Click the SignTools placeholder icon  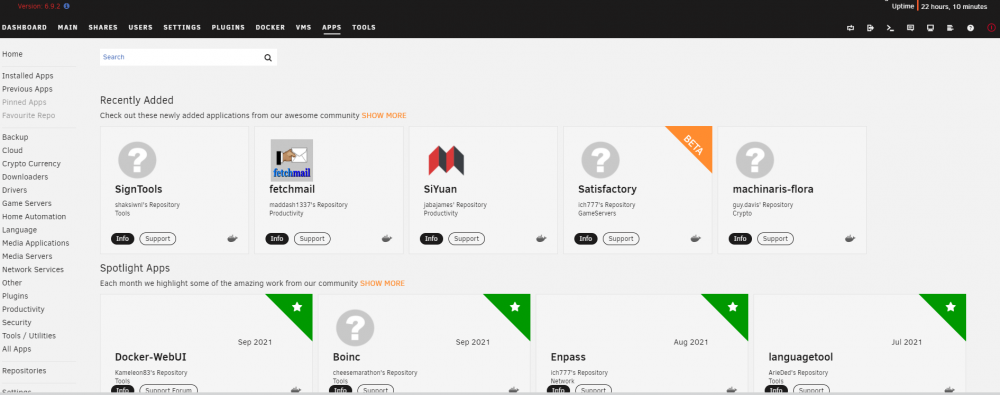[x=137, y=160]
